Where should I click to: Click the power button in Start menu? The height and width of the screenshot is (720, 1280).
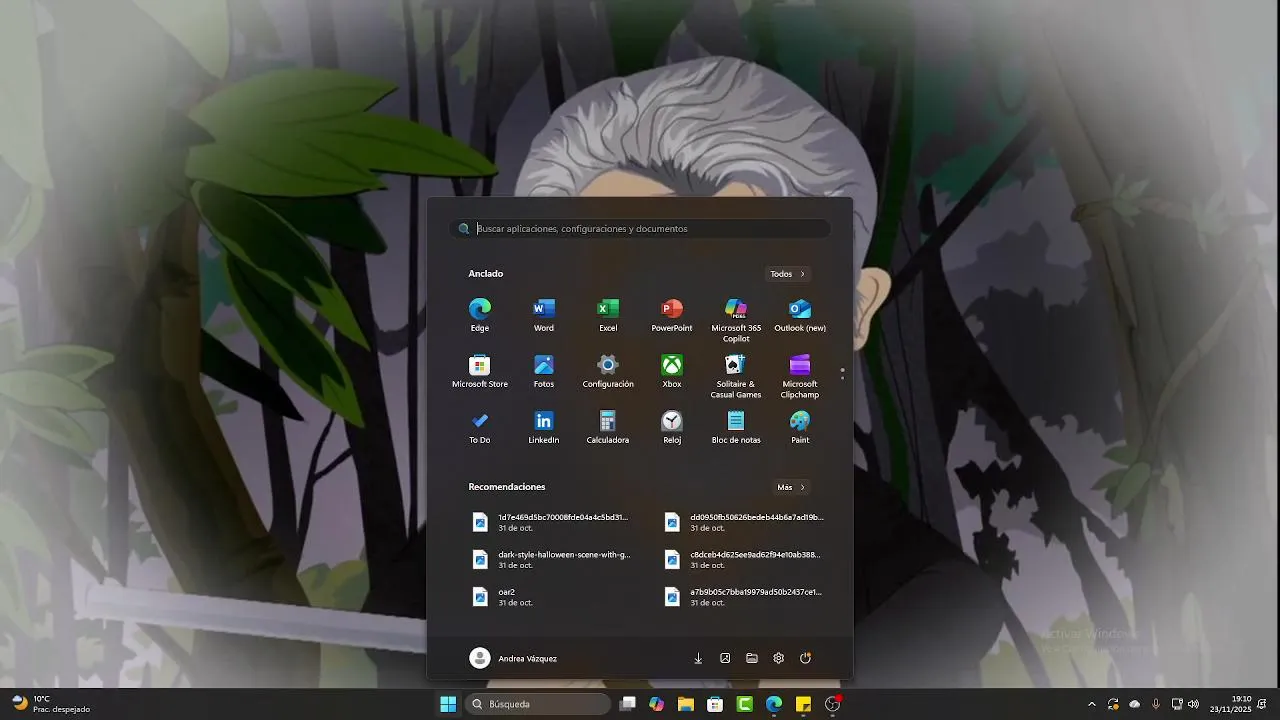(806, 658)
